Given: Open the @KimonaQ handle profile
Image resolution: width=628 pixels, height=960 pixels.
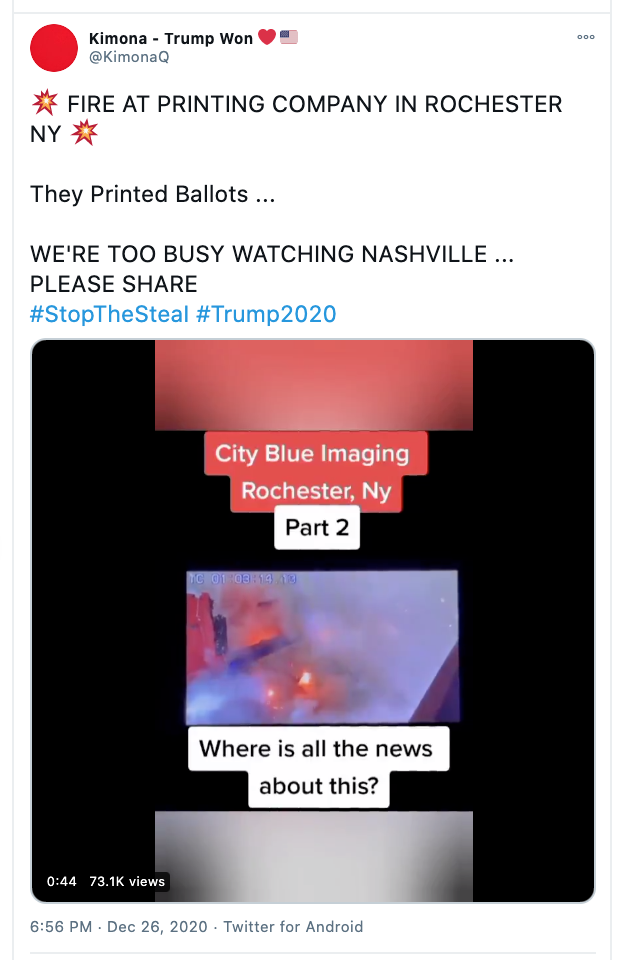Looking at the screenshot, I should point(129,57).
